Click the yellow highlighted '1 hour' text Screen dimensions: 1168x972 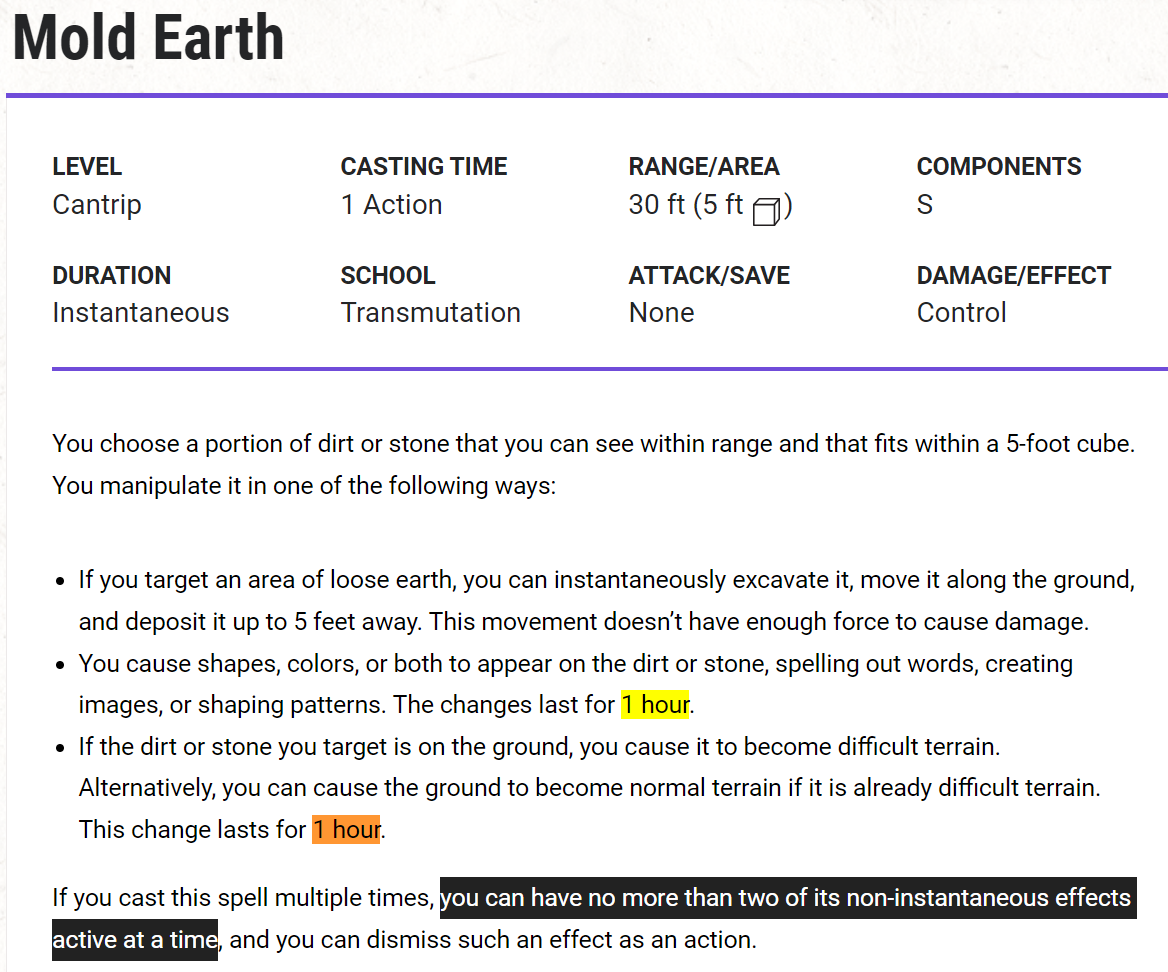click(656, 704)
